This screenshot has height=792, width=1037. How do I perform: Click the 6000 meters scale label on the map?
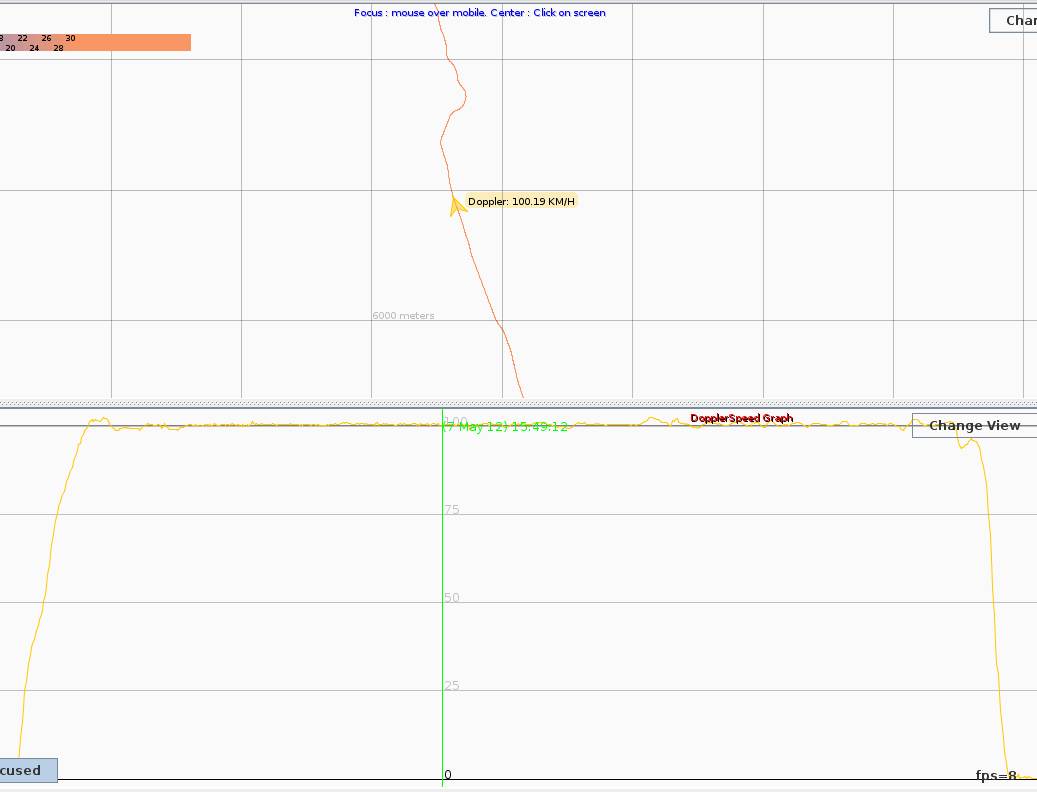point(403,316)
